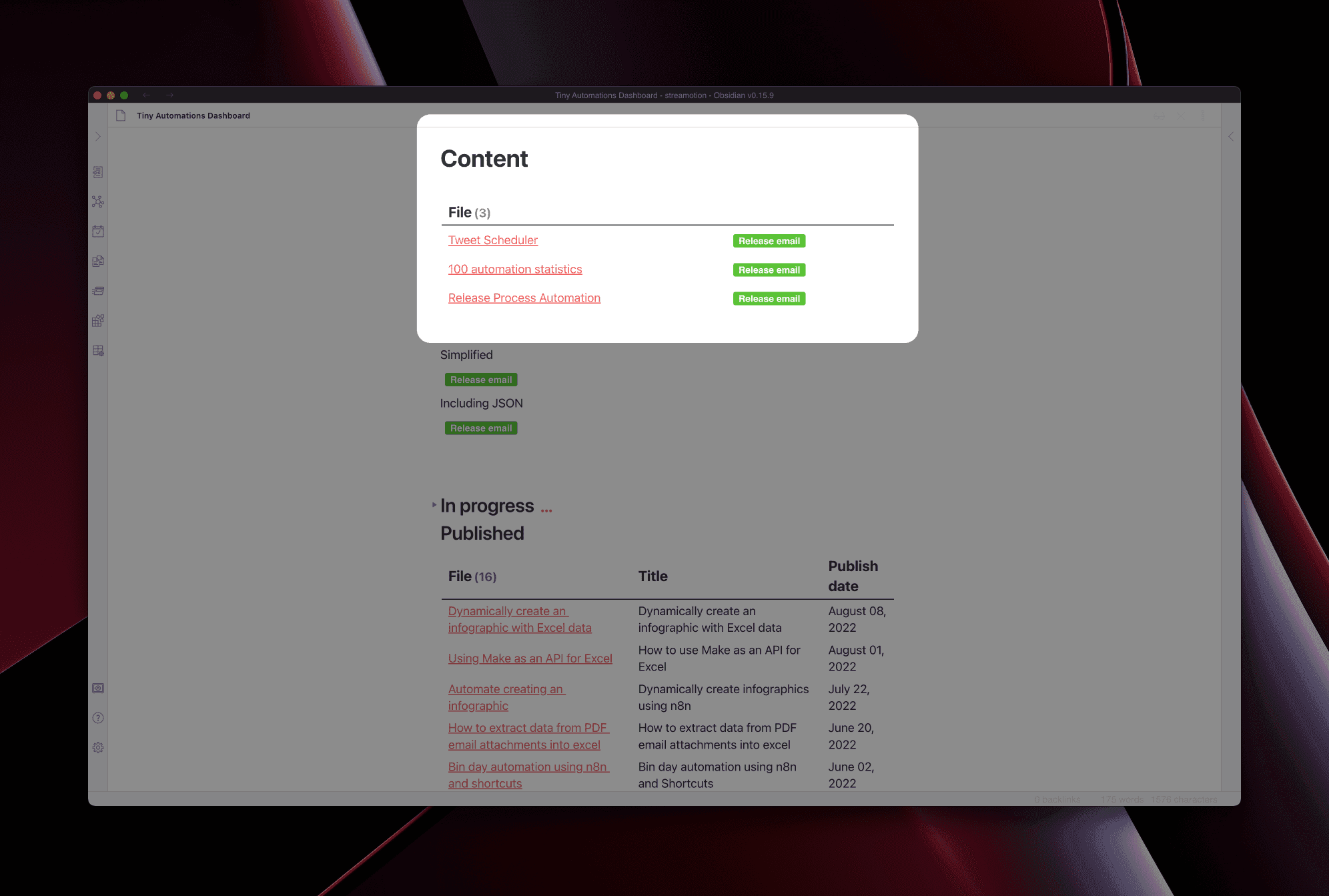Open the Tweet Scheduler file link

492,239
